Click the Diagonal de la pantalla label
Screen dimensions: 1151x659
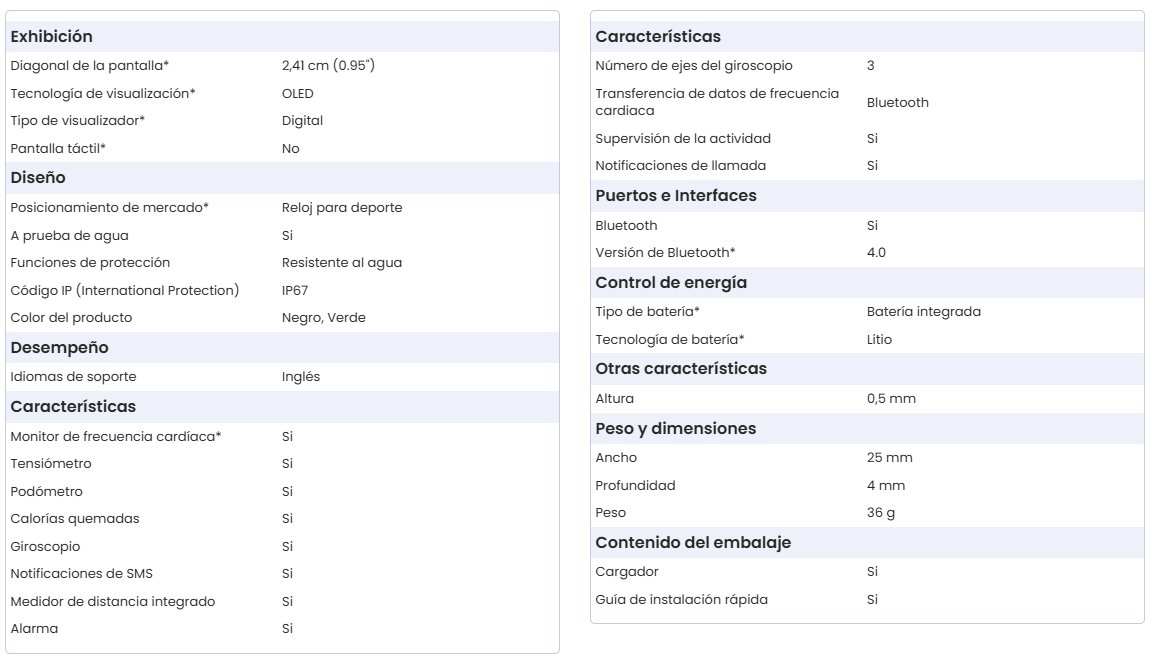click(x=89, y=66)
